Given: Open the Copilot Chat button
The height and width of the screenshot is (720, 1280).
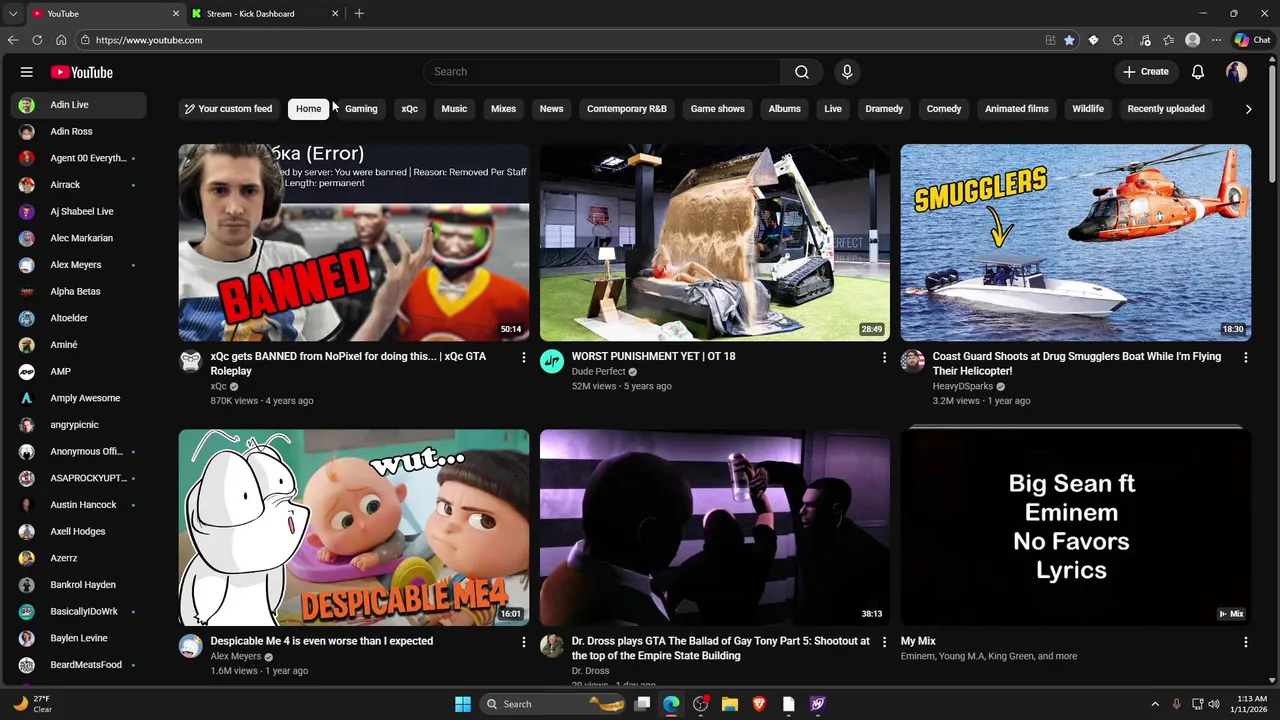Looking at the screenshot, I should coord(1252,40).
